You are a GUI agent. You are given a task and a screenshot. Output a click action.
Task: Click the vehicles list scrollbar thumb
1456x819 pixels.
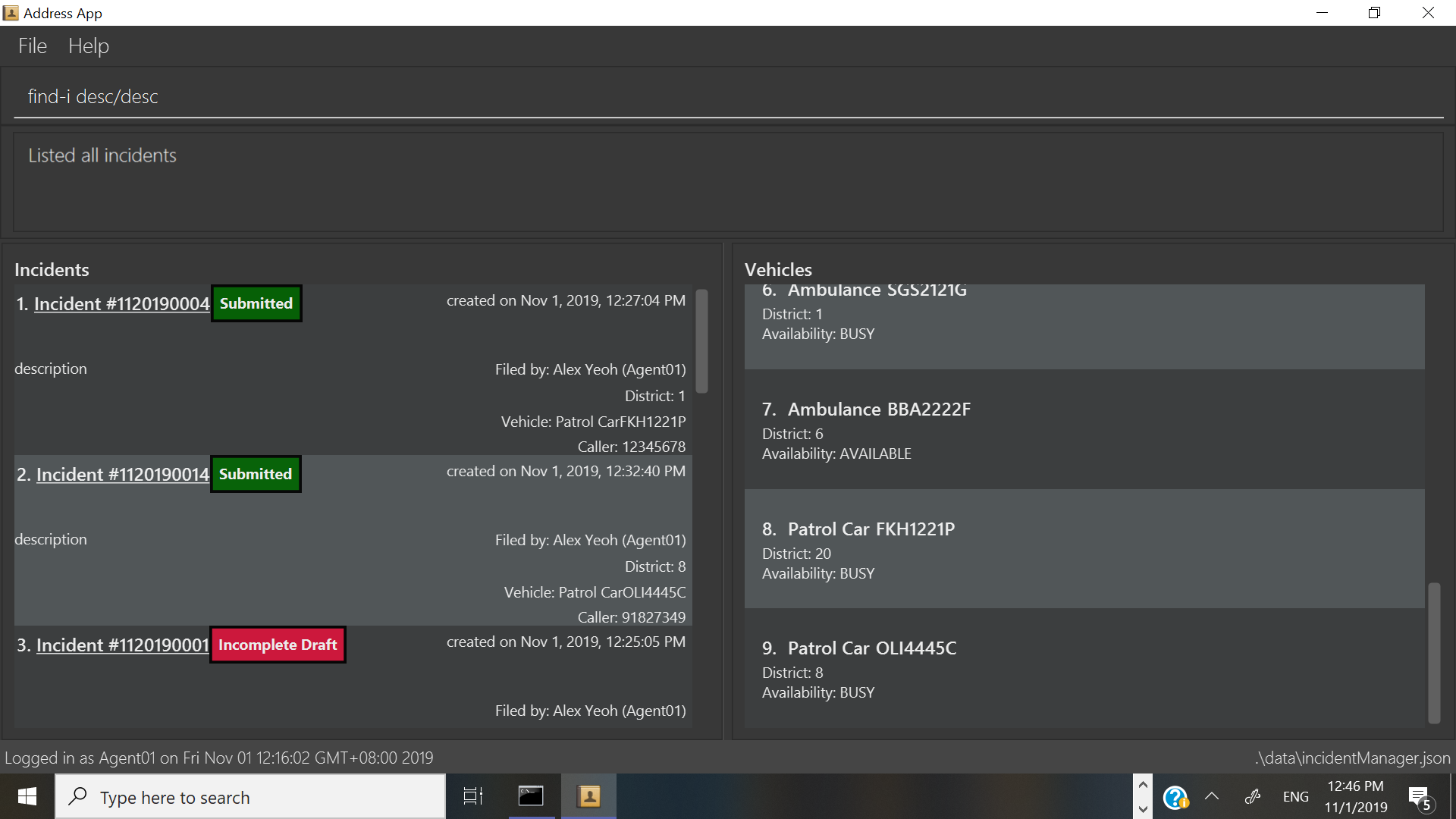[1434, 652]
